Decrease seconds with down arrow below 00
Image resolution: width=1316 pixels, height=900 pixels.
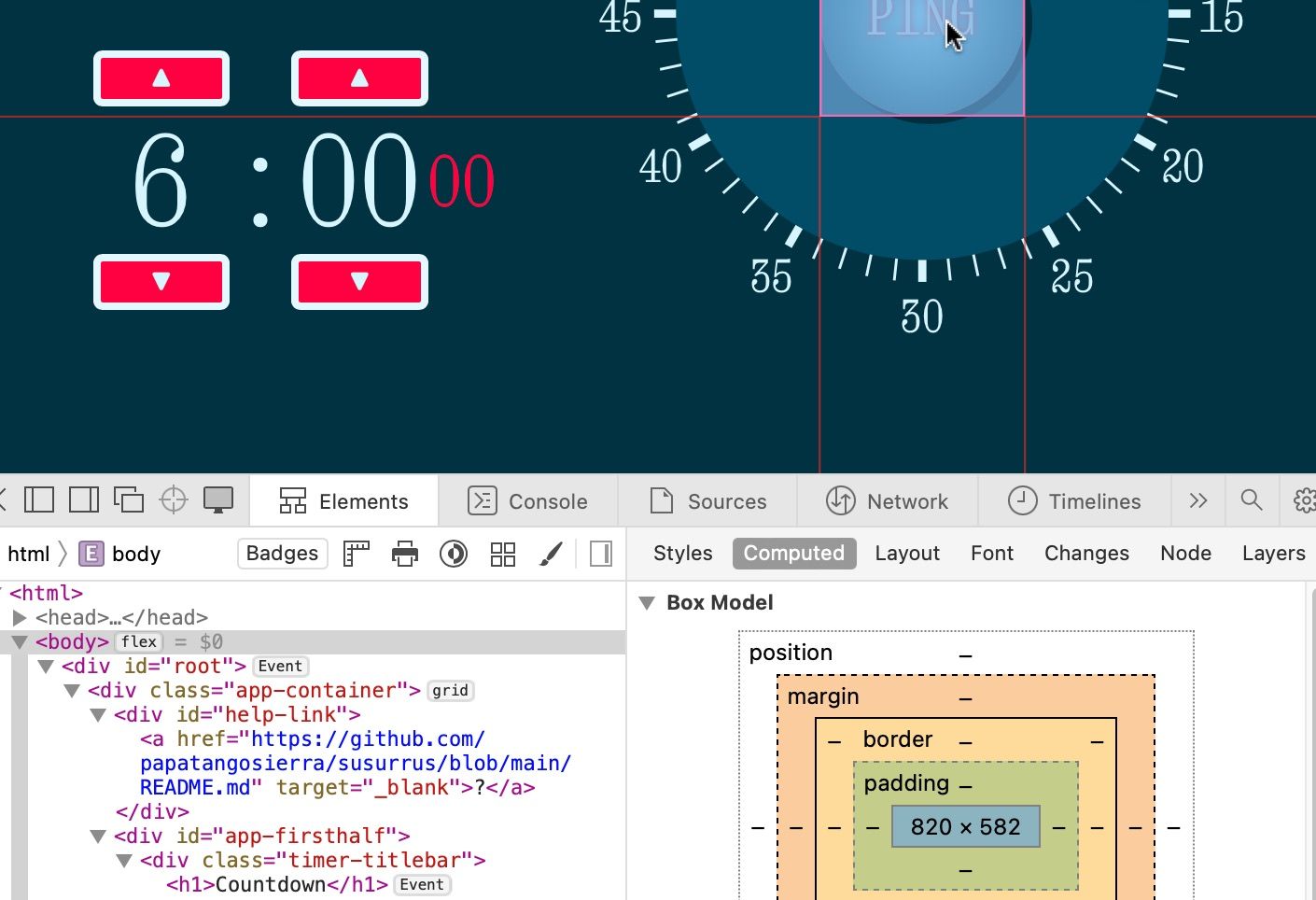point(359,282)
